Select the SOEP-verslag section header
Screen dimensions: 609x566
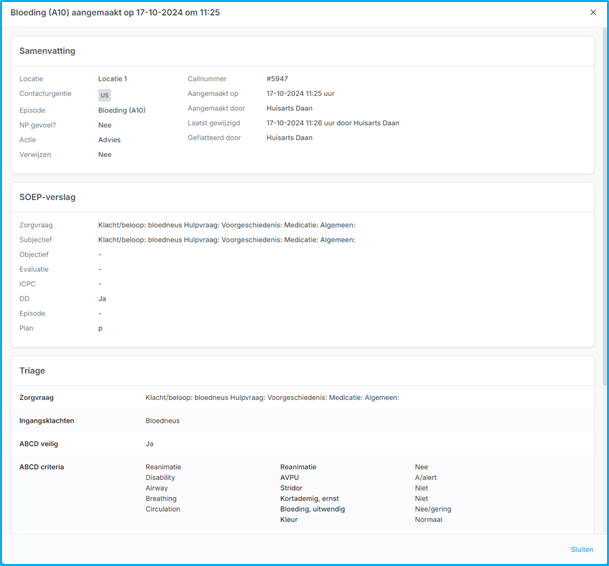(x=47, y=196)
